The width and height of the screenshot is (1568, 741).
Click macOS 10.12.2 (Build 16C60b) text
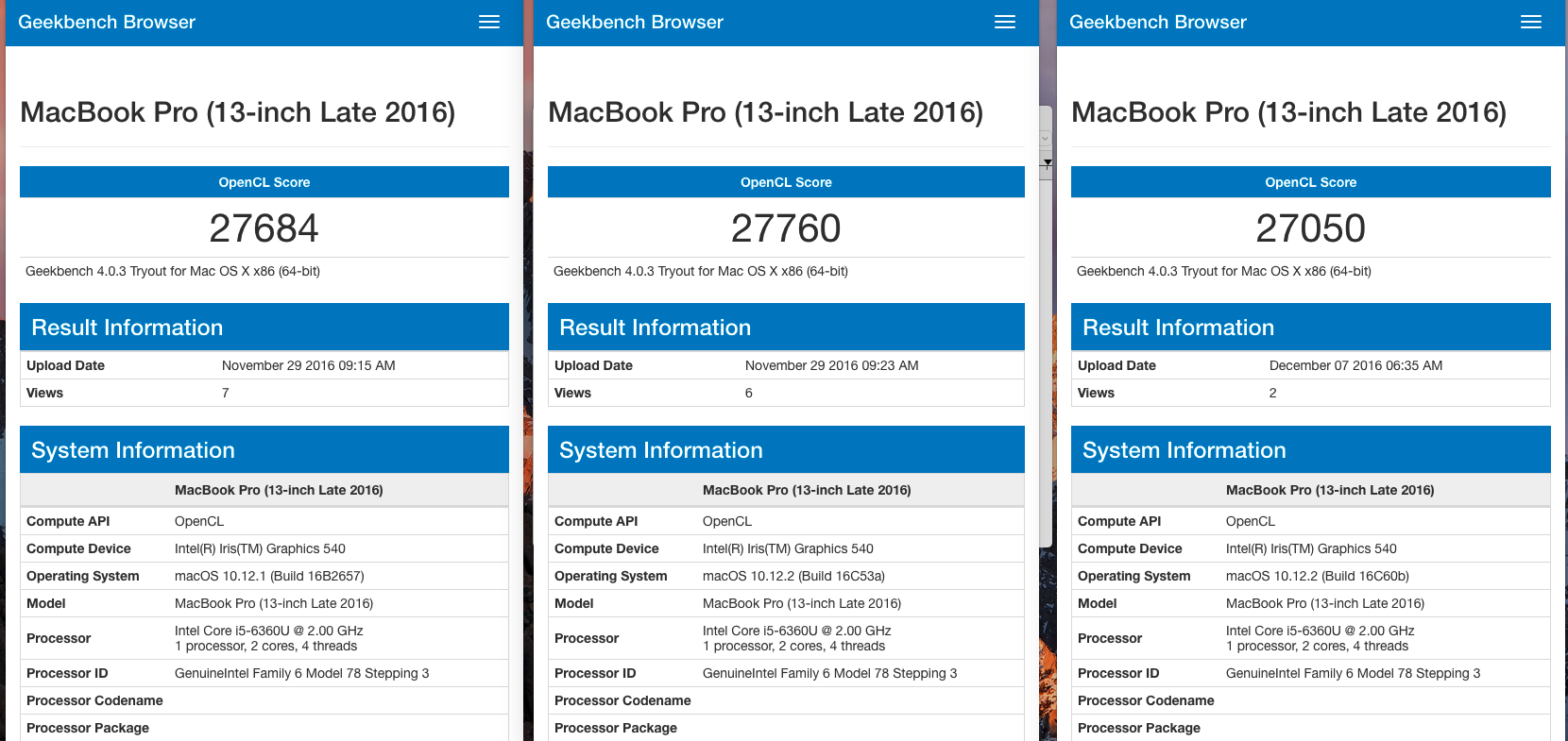click(1318, 576)
